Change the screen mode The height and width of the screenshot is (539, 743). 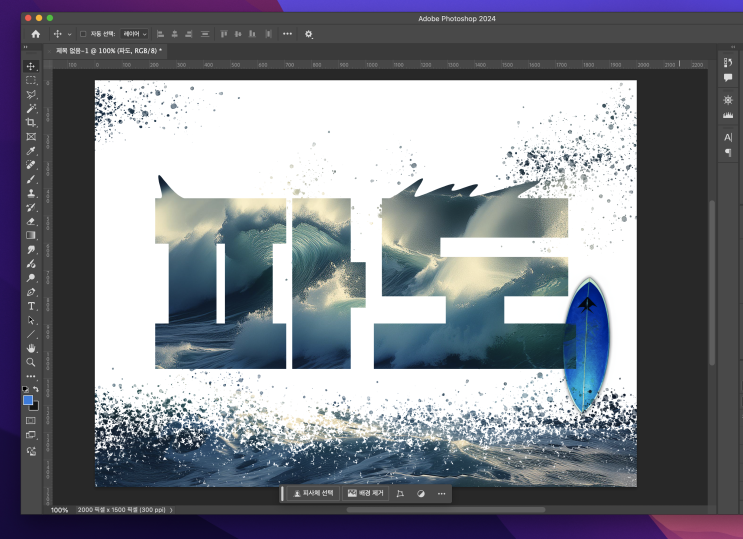pyautogui.click(x=31, y=435)
